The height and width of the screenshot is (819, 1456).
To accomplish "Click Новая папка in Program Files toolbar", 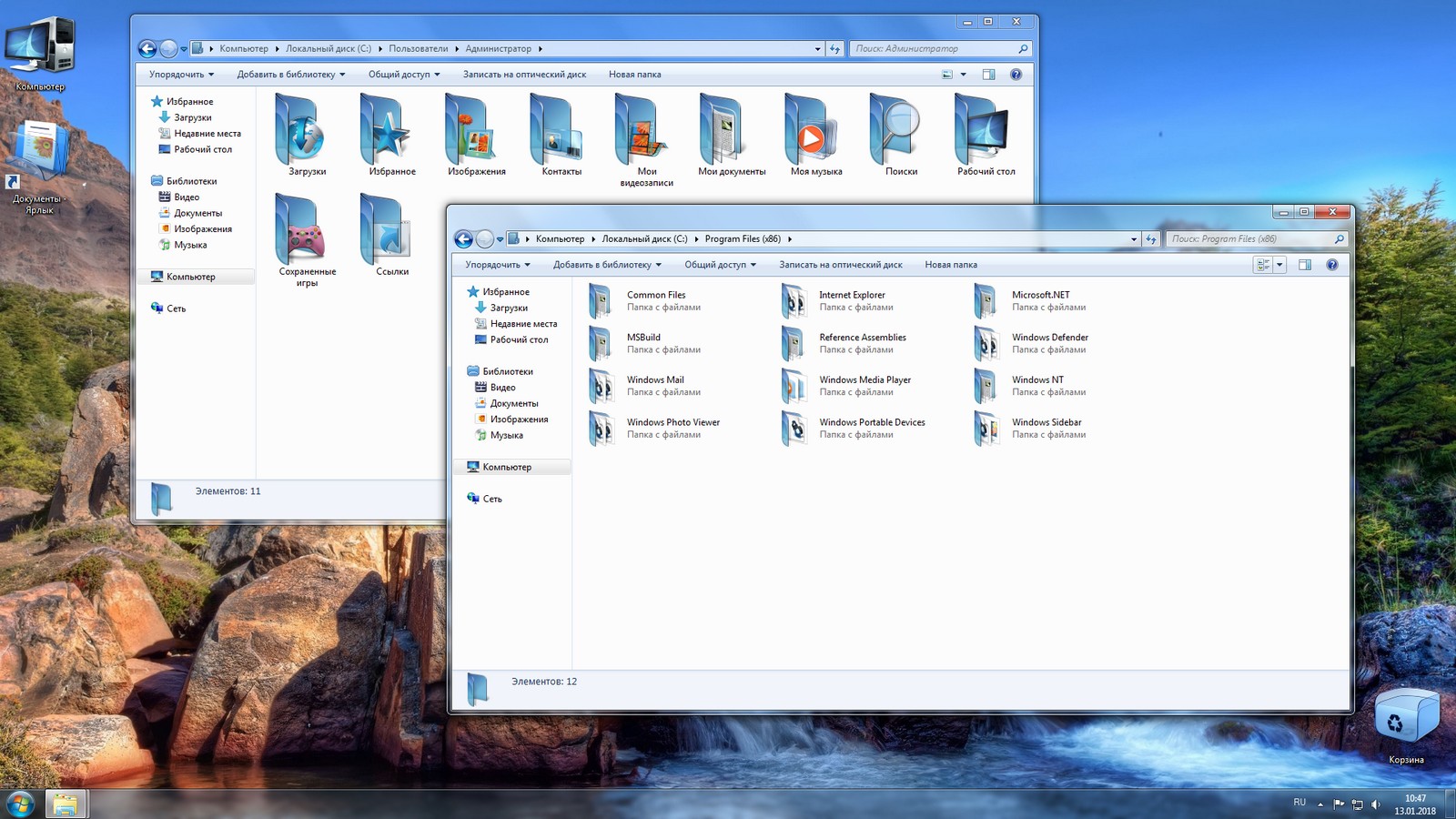I will pyautogui.click(x=950, y=265).
